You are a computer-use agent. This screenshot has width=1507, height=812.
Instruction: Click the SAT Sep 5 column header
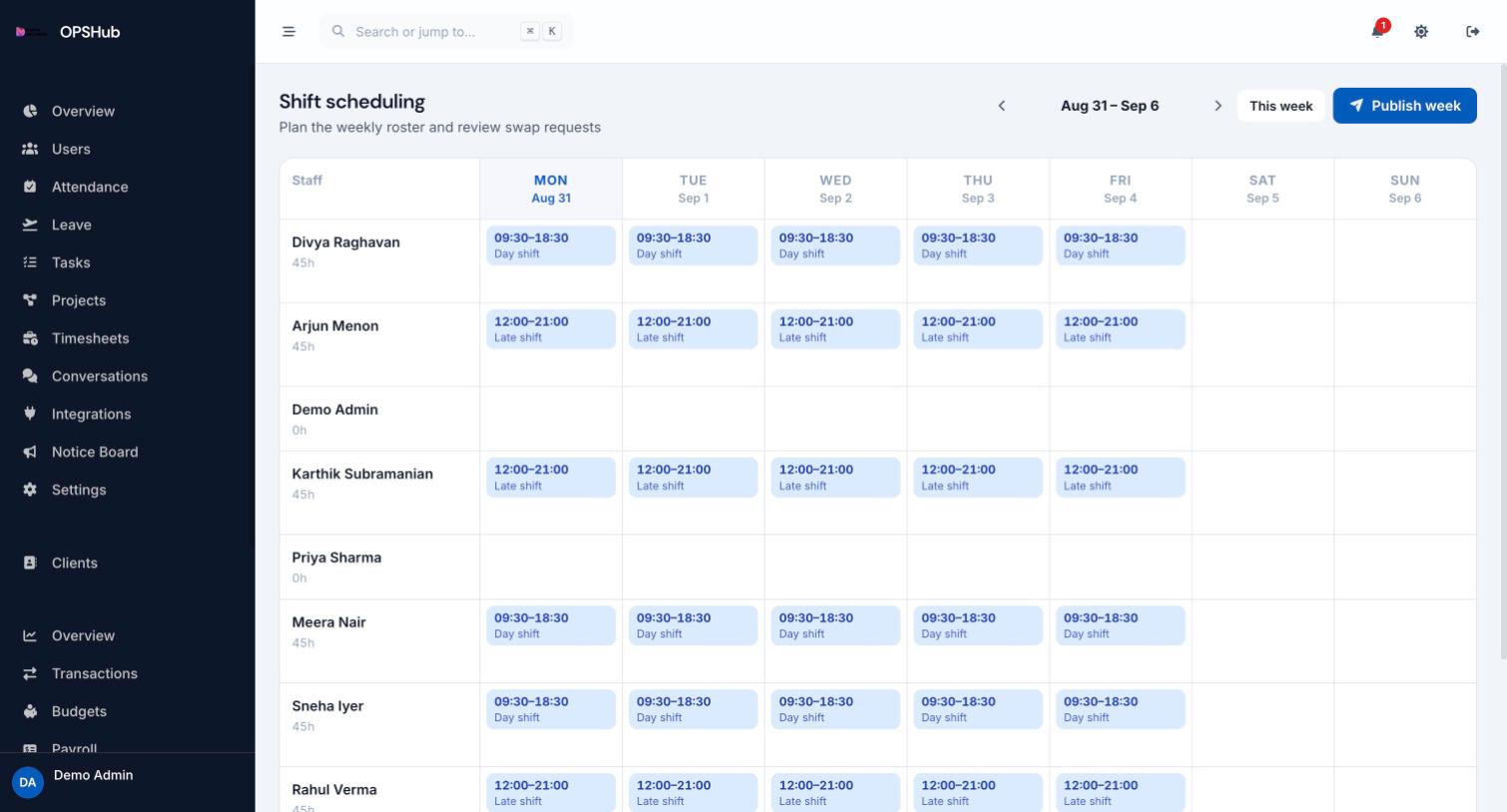click(x=1262, y=189)
